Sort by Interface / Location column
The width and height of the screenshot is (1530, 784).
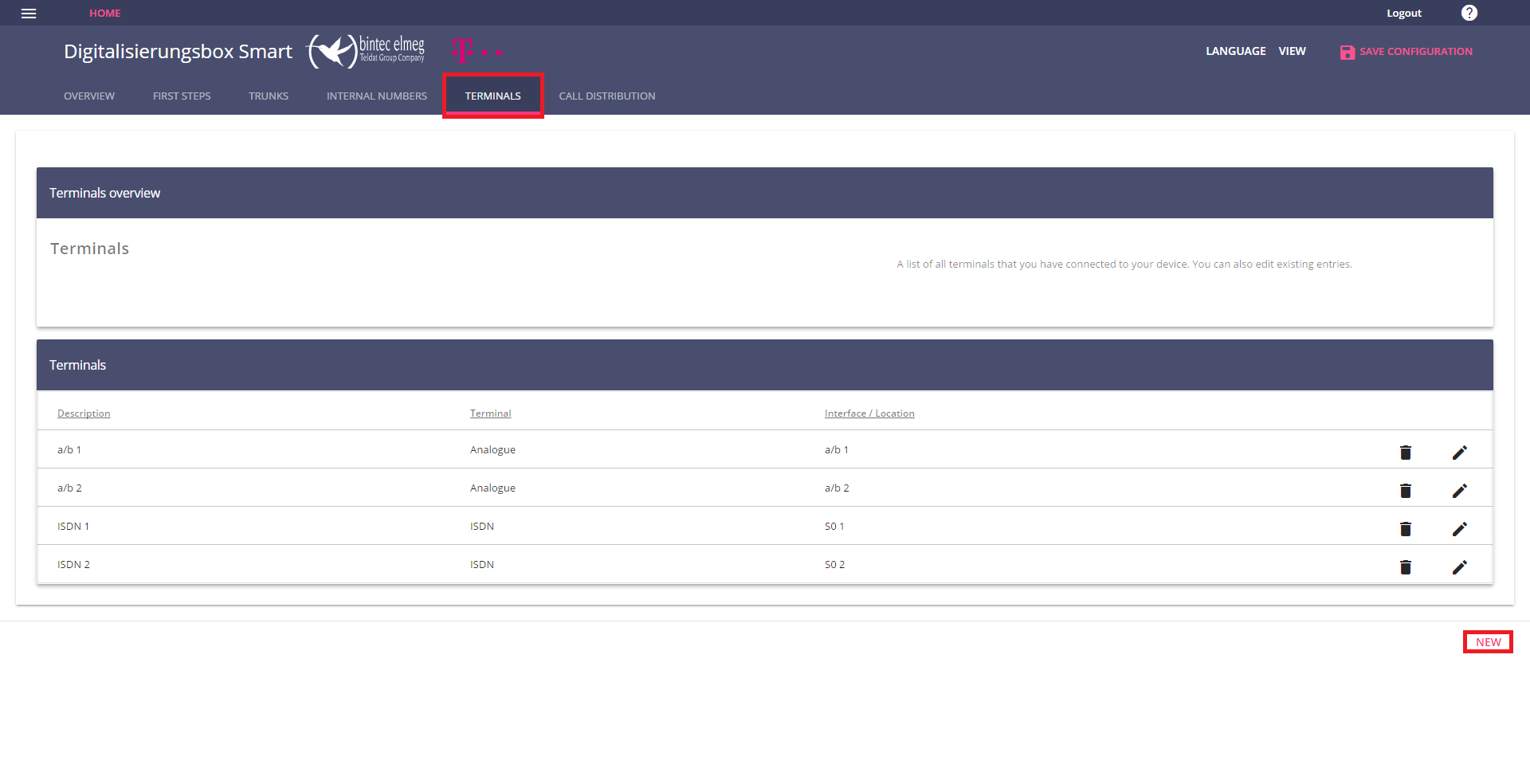click(869, 414)
